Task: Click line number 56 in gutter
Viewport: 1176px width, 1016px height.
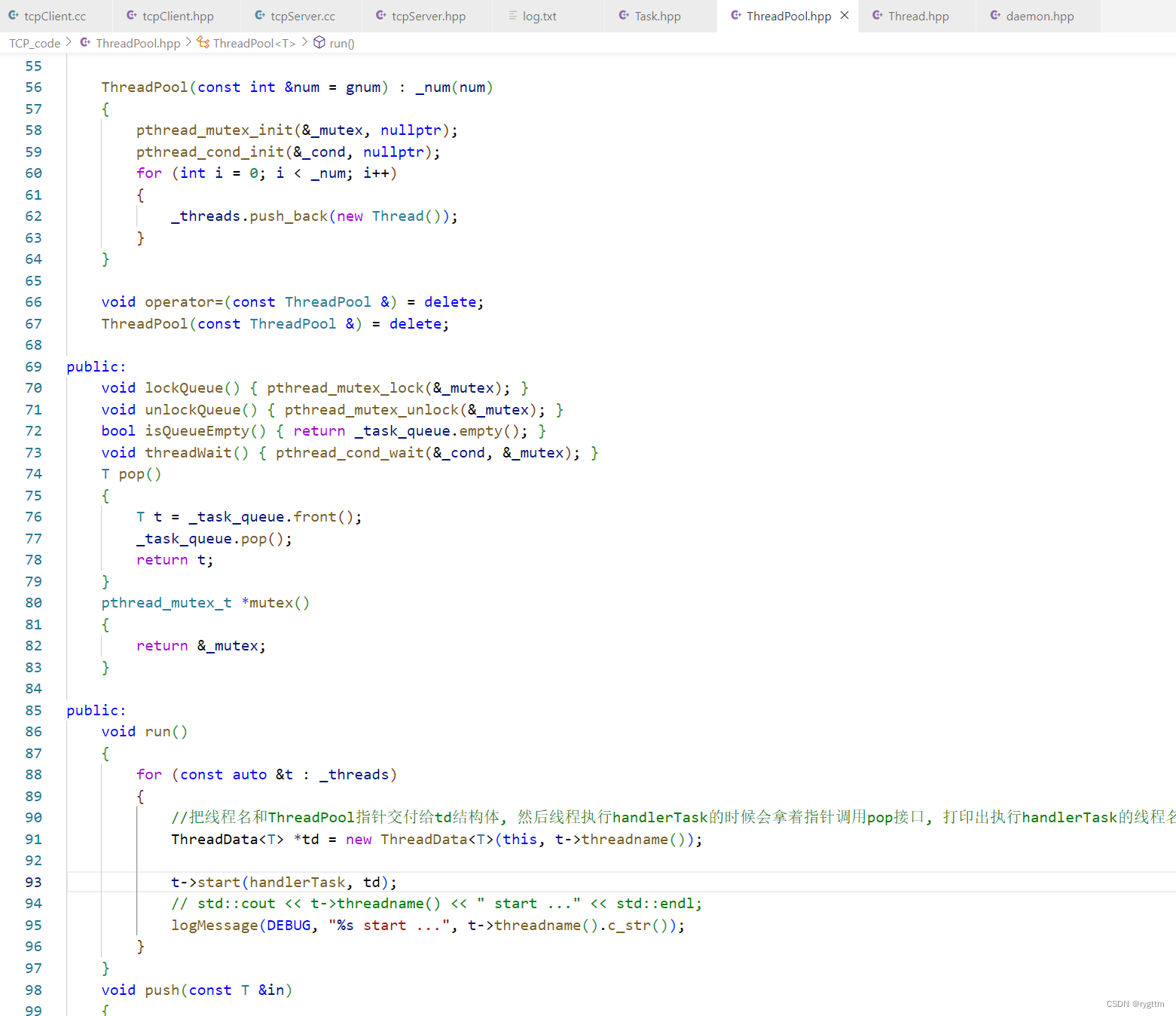Action: click(x=33, y=87)
